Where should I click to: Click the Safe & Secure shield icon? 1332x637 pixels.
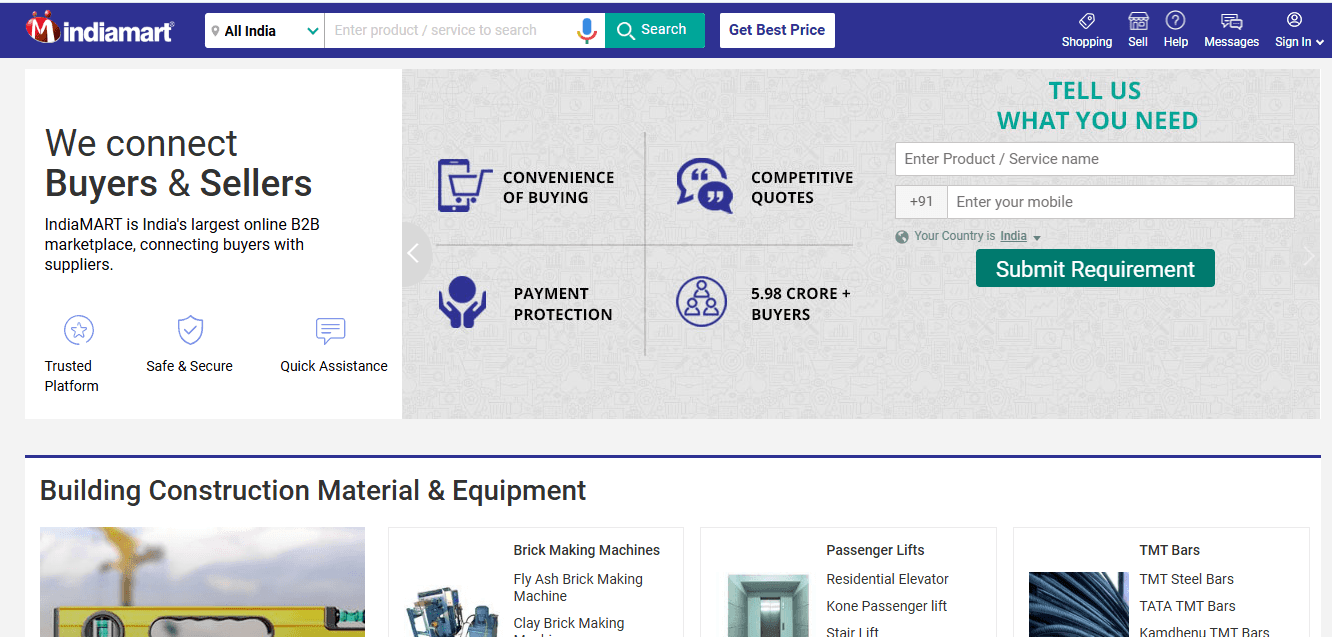(x=190, y=329)
